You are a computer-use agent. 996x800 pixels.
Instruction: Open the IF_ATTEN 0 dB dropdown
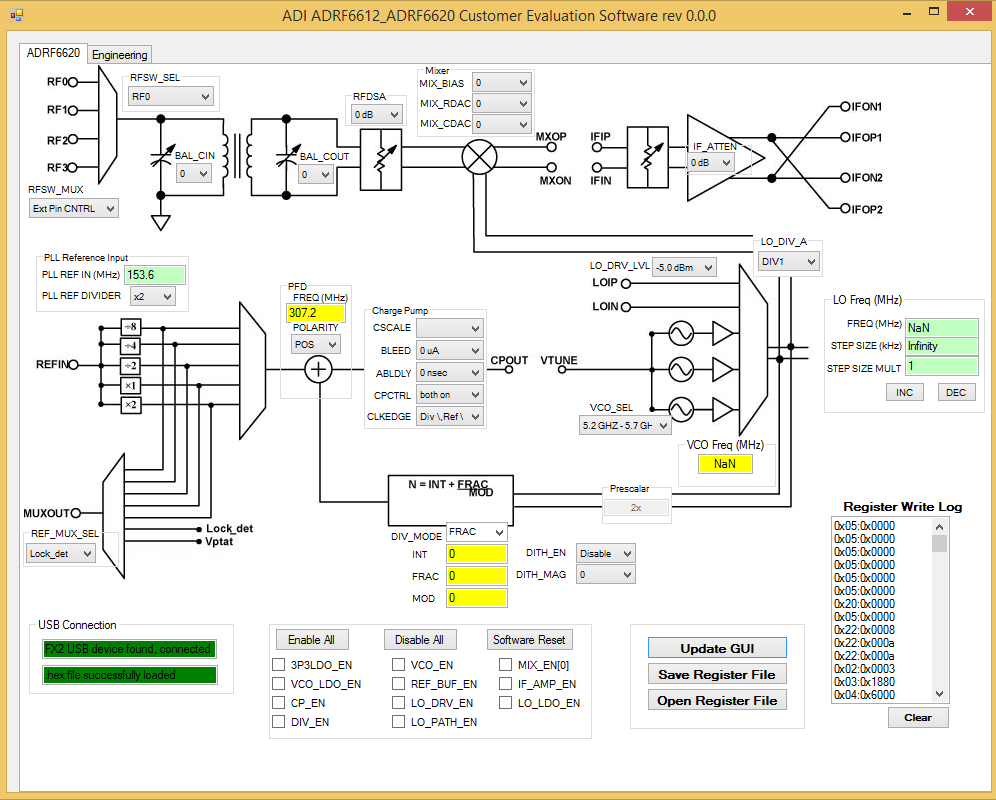pyautogui.click(x=711, y=163)
